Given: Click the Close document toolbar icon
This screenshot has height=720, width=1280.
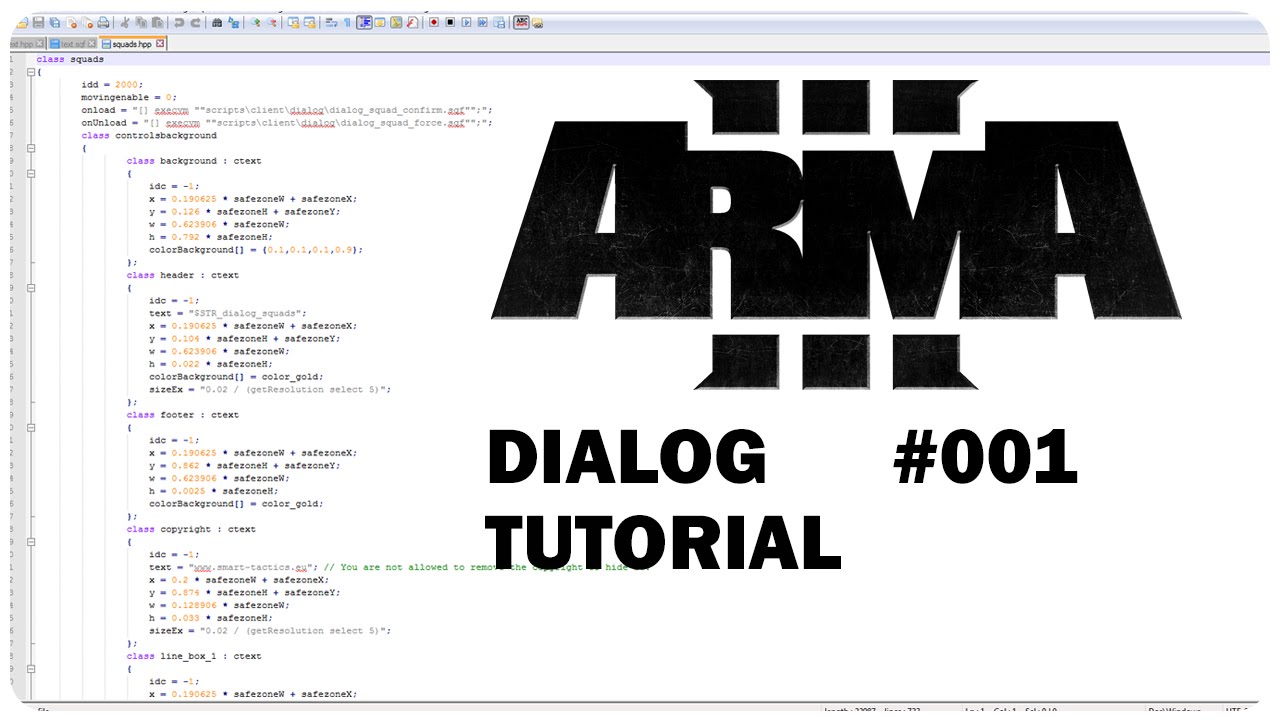Looking at the screenshot, I should [x=71, y=22].
